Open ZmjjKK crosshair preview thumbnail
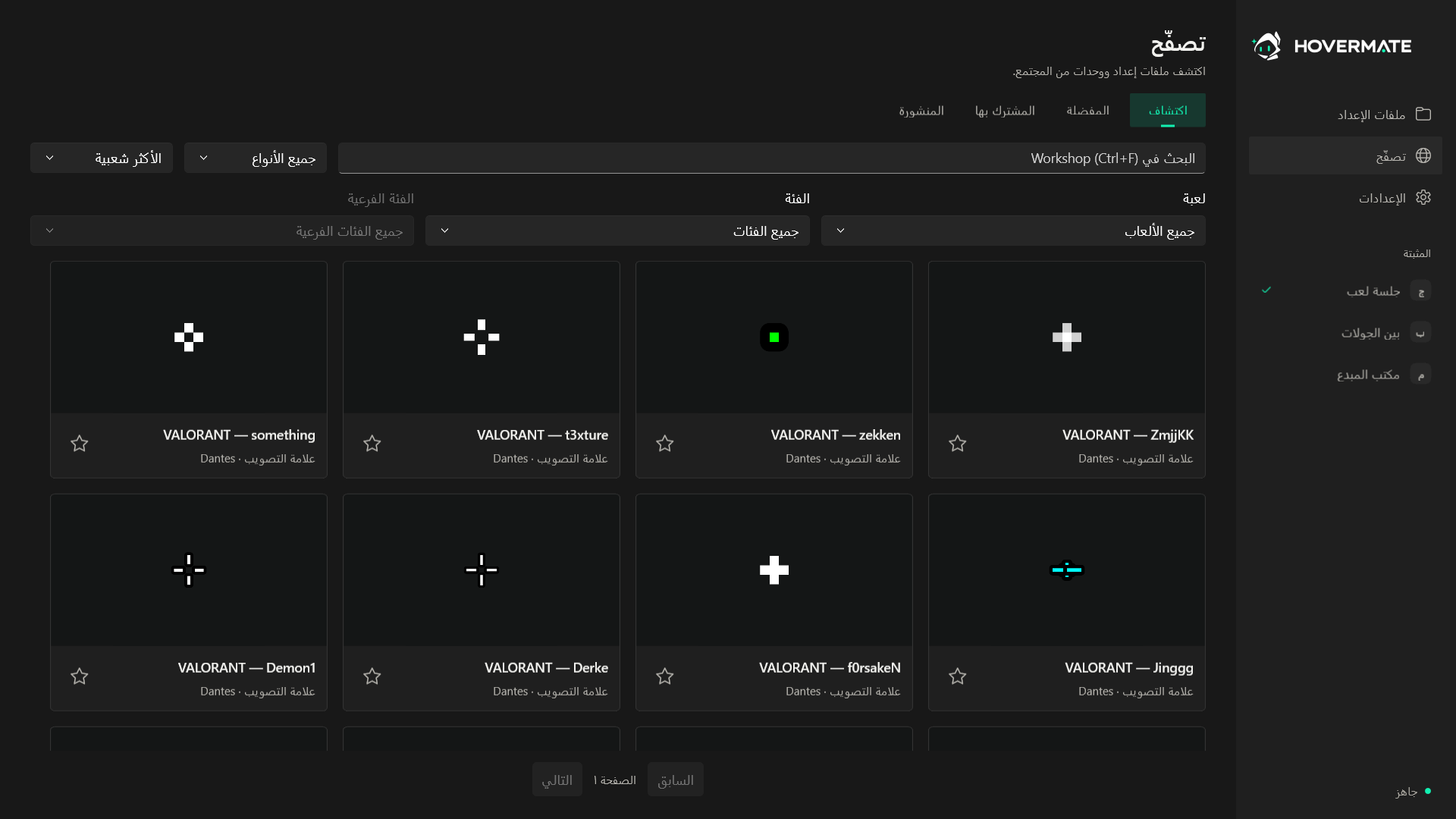1456x819 pixels. tap(1067, 337)
